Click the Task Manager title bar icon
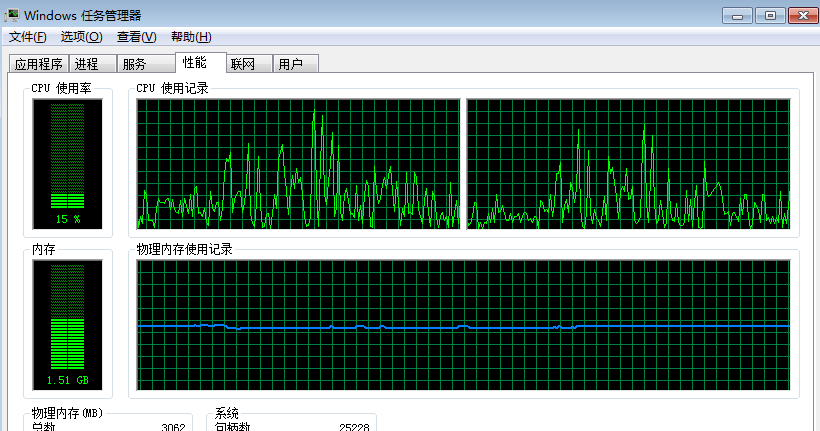 (x=12, y=15)
